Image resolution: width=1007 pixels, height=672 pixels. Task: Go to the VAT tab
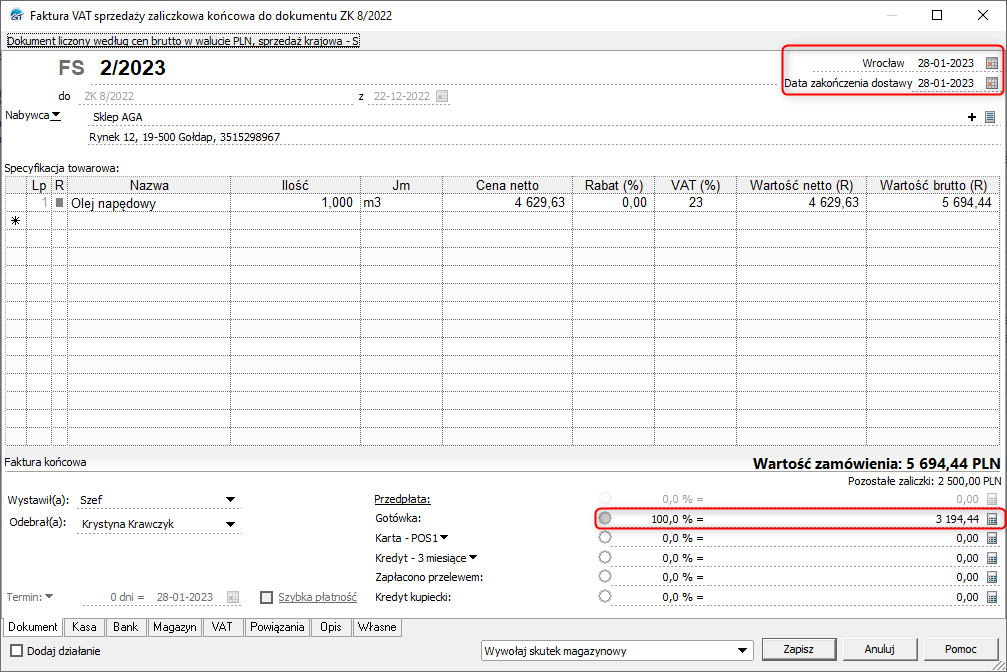(x=222, y=627)
